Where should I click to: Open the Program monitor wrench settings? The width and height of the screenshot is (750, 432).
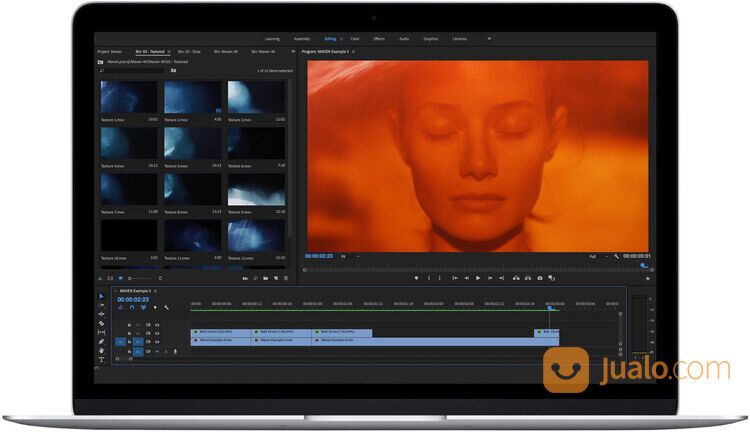coord(617,256)
